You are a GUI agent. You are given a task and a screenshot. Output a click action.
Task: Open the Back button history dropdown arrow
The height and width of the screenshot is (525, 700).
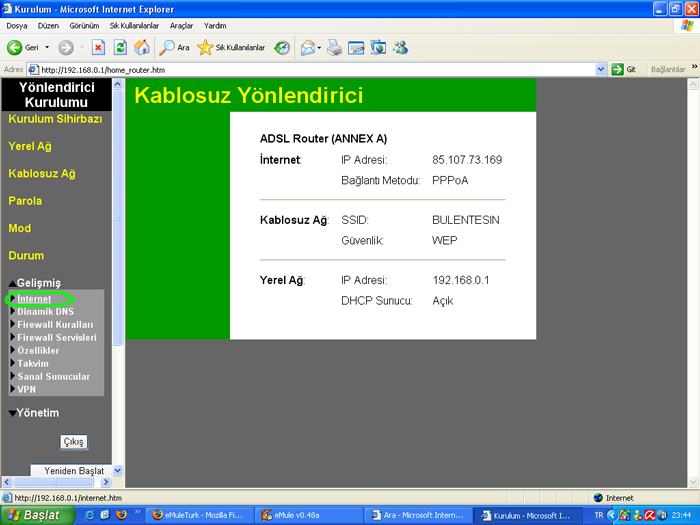click(47, 47)
